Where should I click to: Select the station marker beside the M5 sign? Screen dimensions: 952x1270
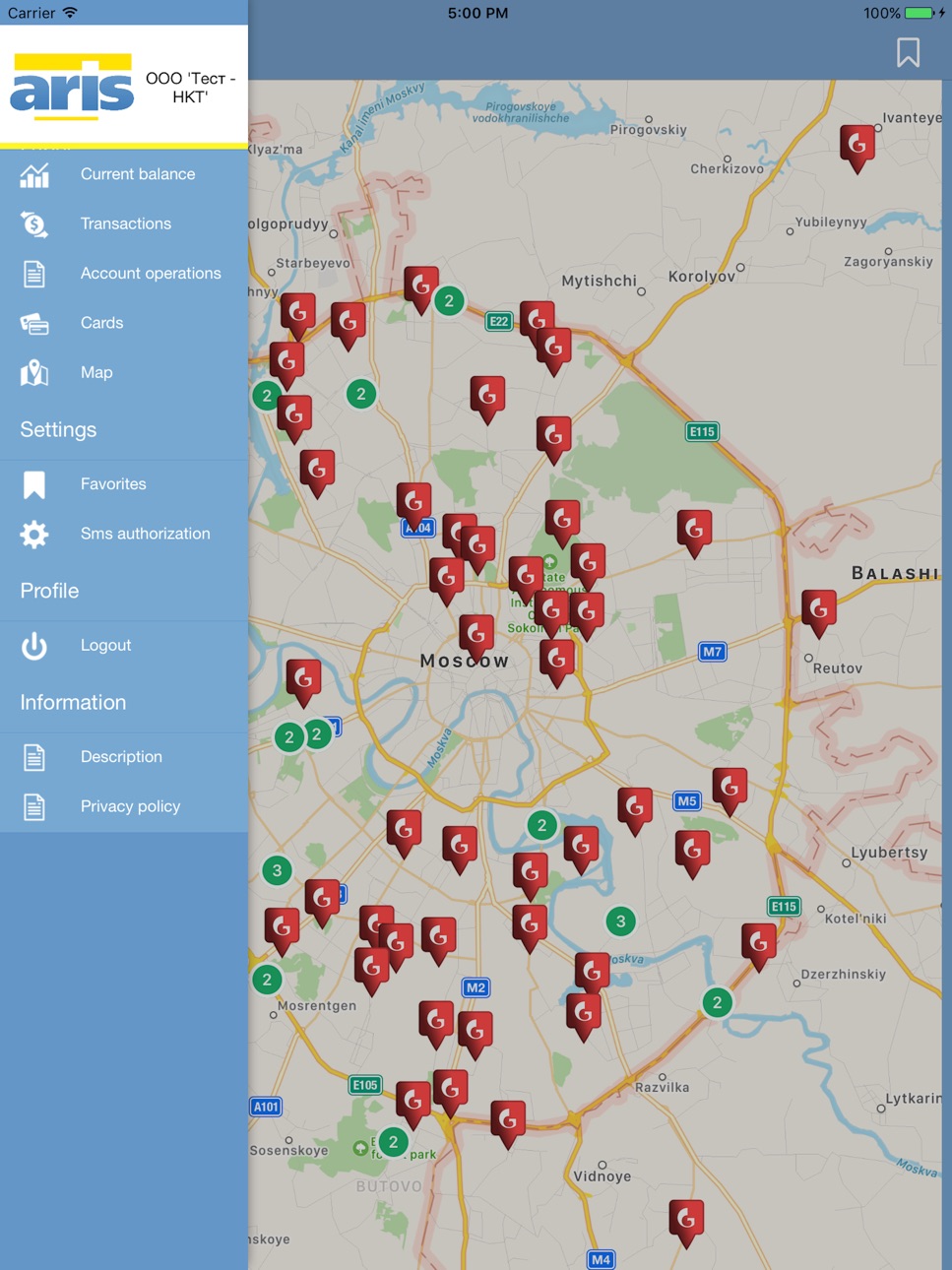coord(729,792)
